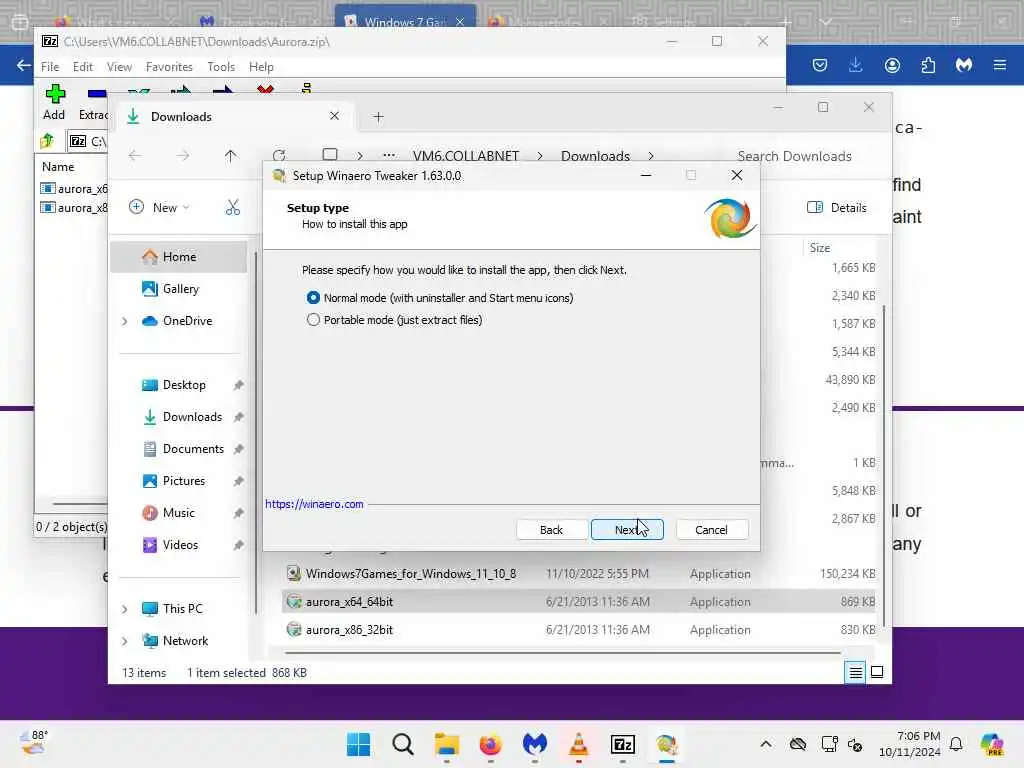The width and height of the screenshot is (1024, 768).
Task: Open a new File Explorer tab
Action: tap(378, 117)
